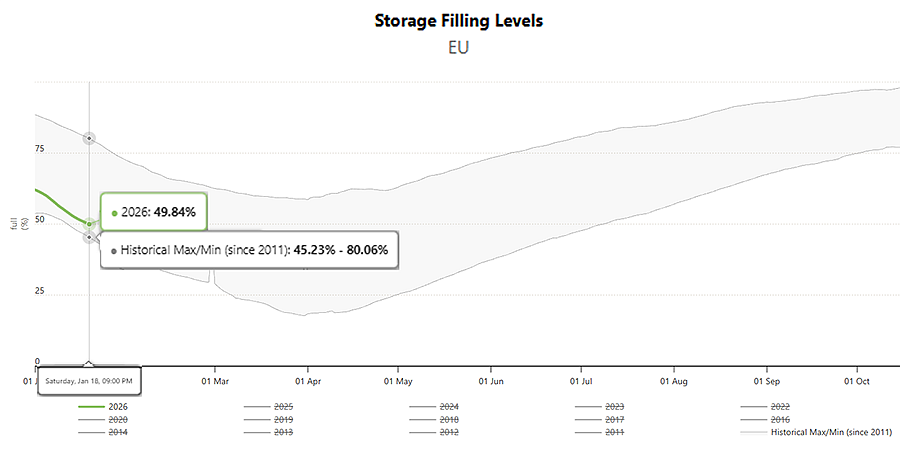Show the 2022 storage line
The width and height of the screenshot is (900, 450).
[x=780, y=407]
